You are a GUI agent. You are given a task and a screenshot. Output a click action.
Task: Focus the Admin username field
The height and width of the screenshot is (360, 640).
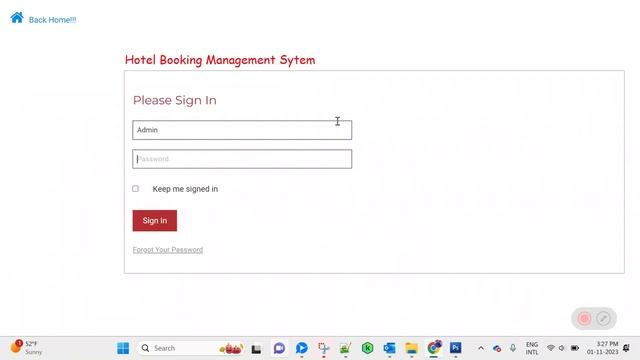(x=242, y=130)
